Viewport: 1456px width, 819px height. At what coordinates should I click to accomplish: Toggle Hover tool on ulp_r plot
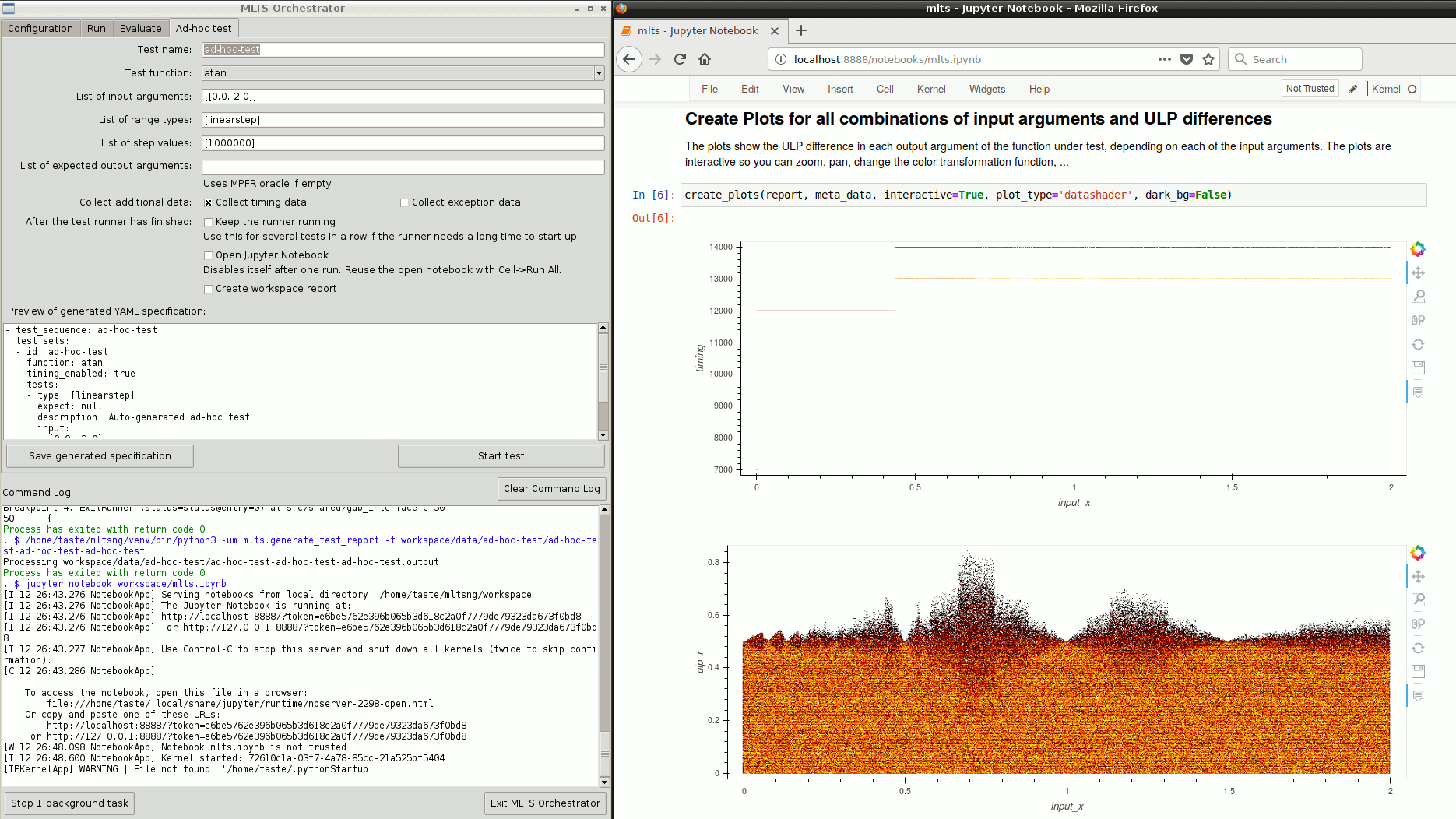click(x=1418, y=695)
